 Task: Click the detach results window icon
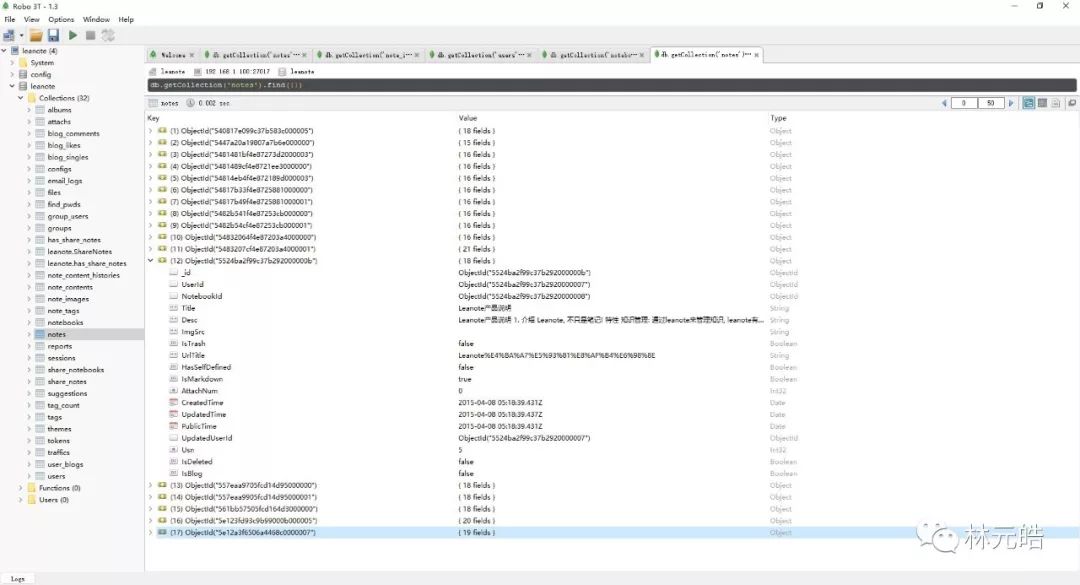coord(1072,103)
